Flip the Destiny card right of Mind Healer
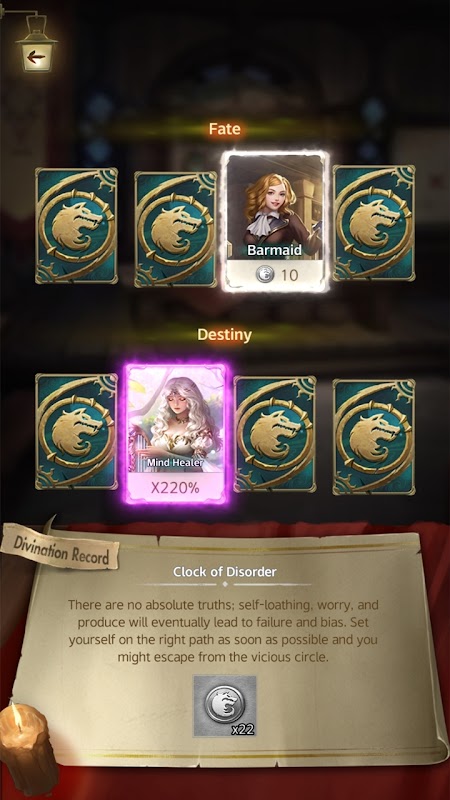Screen dimensions: 450x800 click(275, 434)
